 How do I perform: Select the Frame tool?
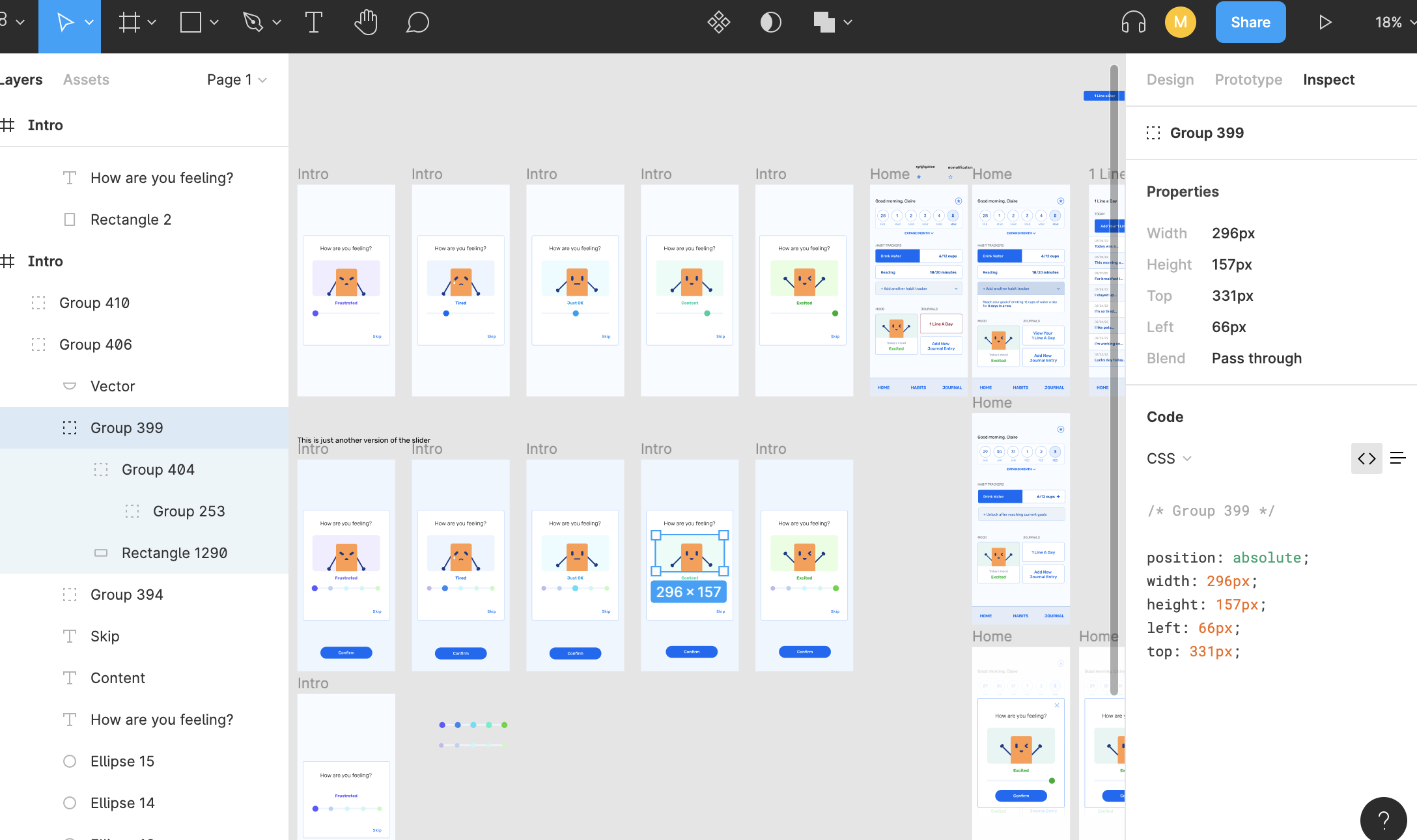click(130, 23)
